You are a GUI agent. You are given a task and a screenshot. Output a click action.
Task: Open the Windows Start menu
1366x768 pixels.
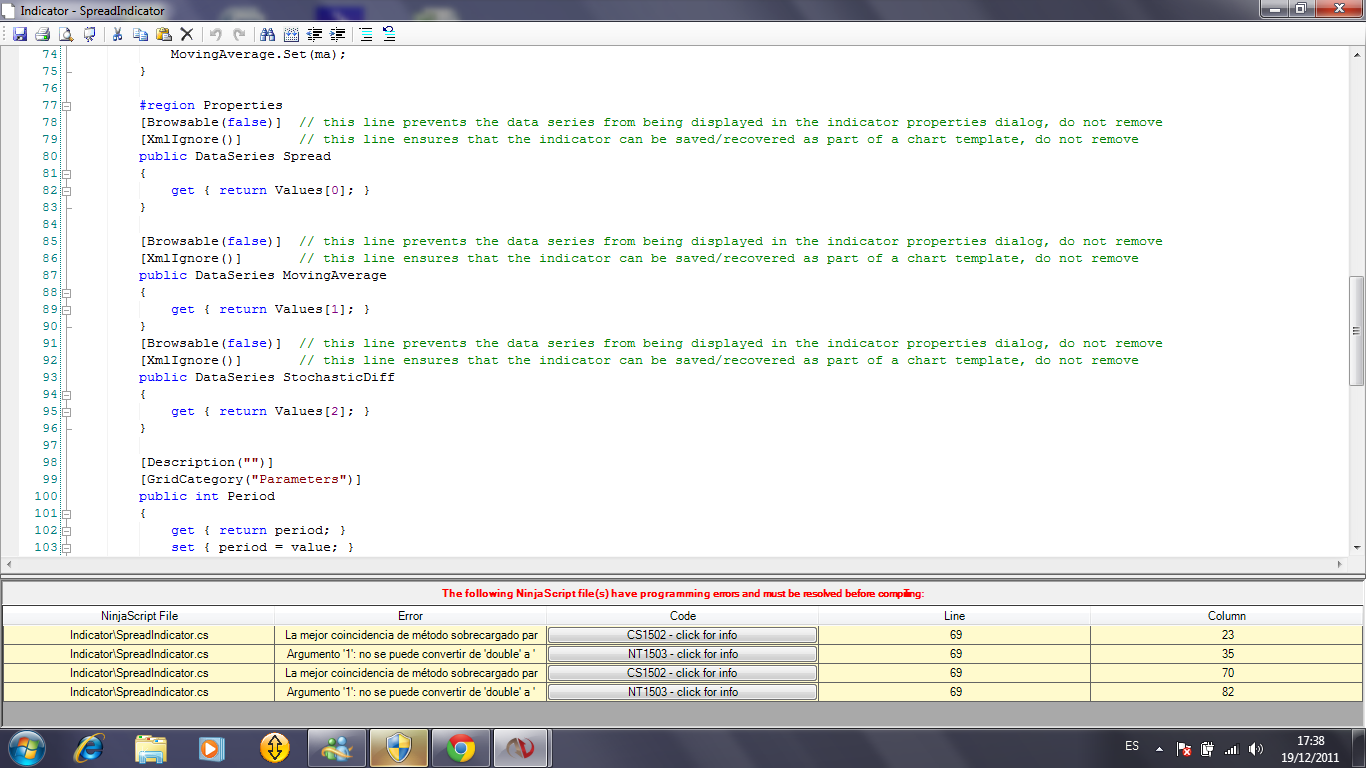point(27,747)
